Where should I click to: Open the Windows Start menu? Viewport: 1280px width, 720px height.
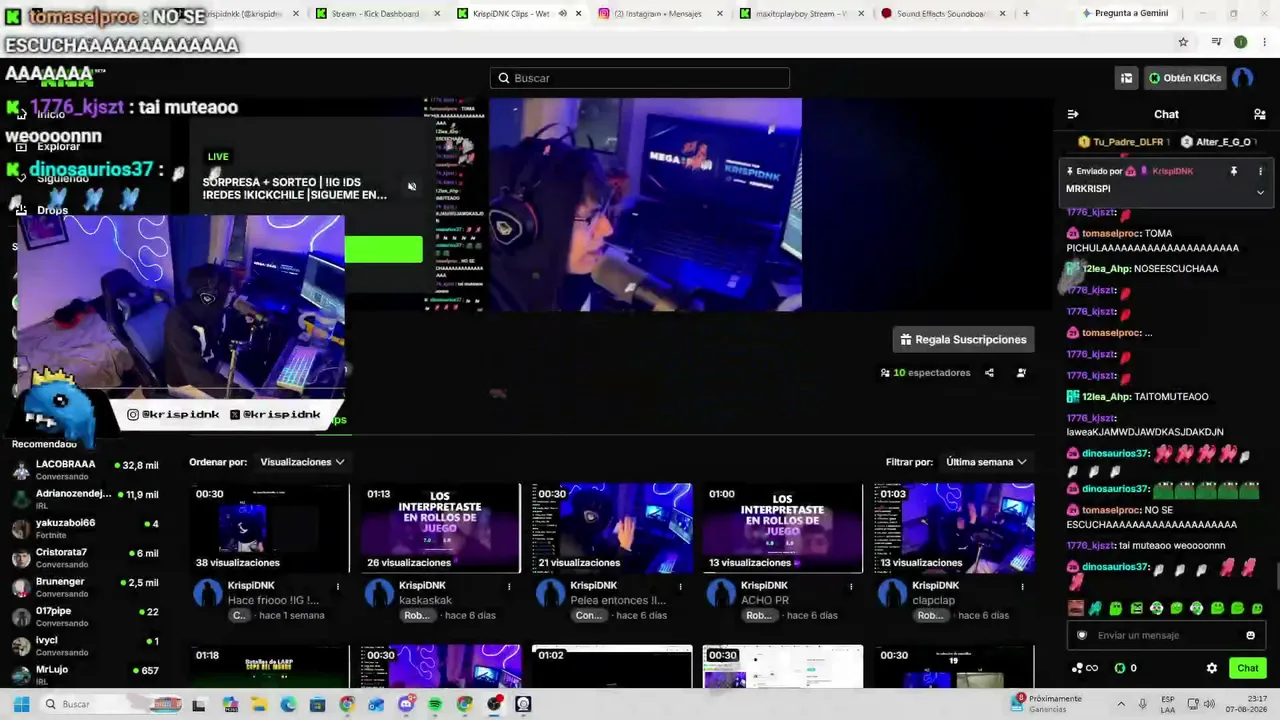click(x=21, y=704)
